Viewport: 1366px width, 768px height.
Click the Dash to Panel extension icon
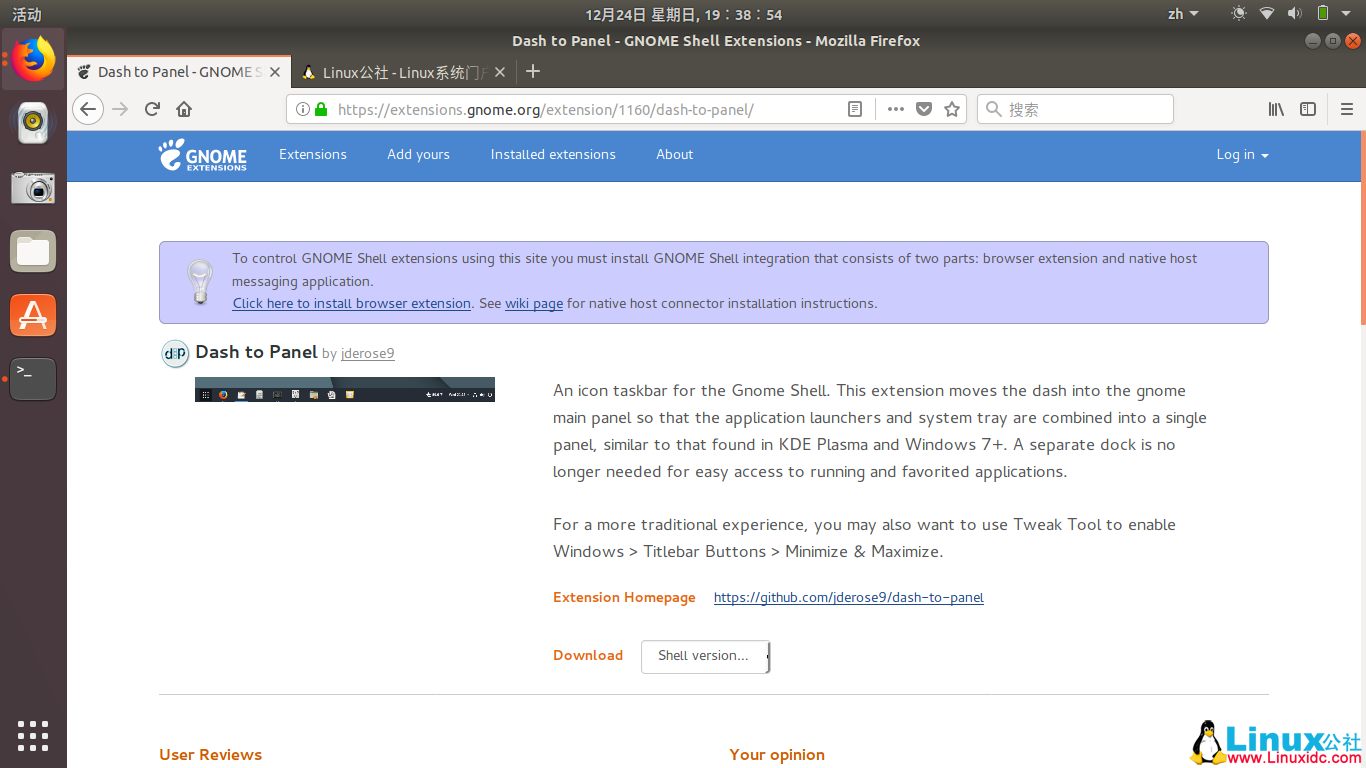(175, 353)
